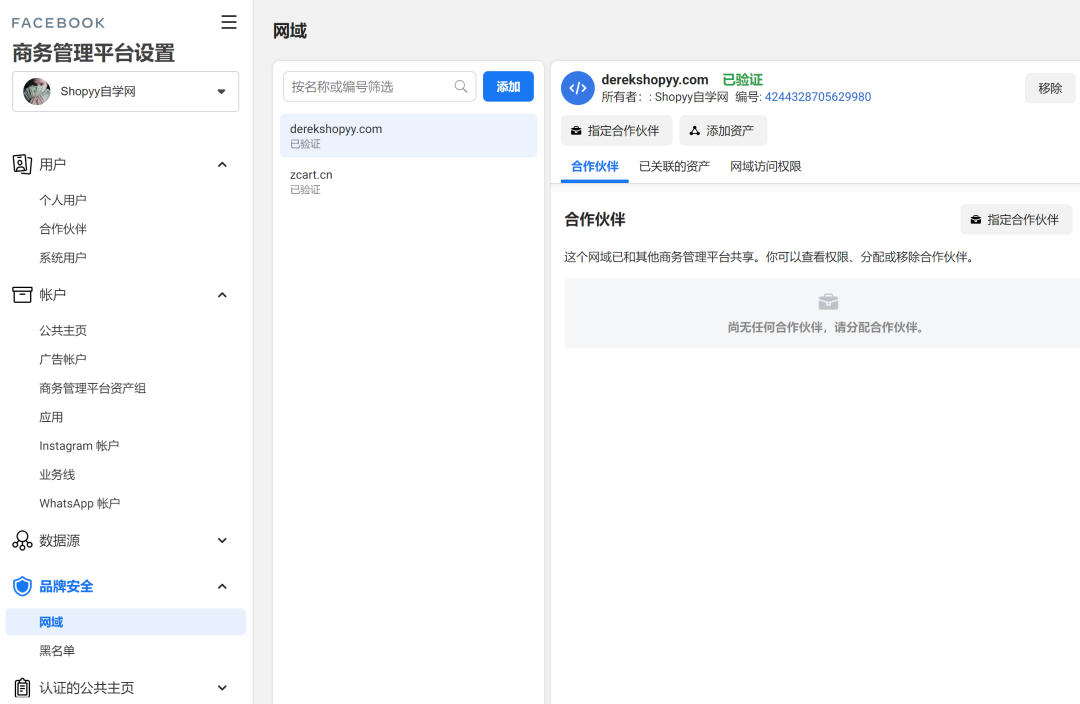Click 指定合作伙伴 button in partner section
1080x704 pixels.
click(x=1016, y=220)
